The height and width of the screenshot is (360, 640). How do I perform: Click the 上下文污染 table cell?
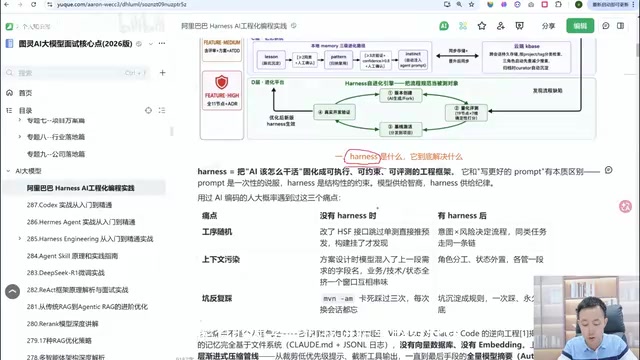pos(221,260)
